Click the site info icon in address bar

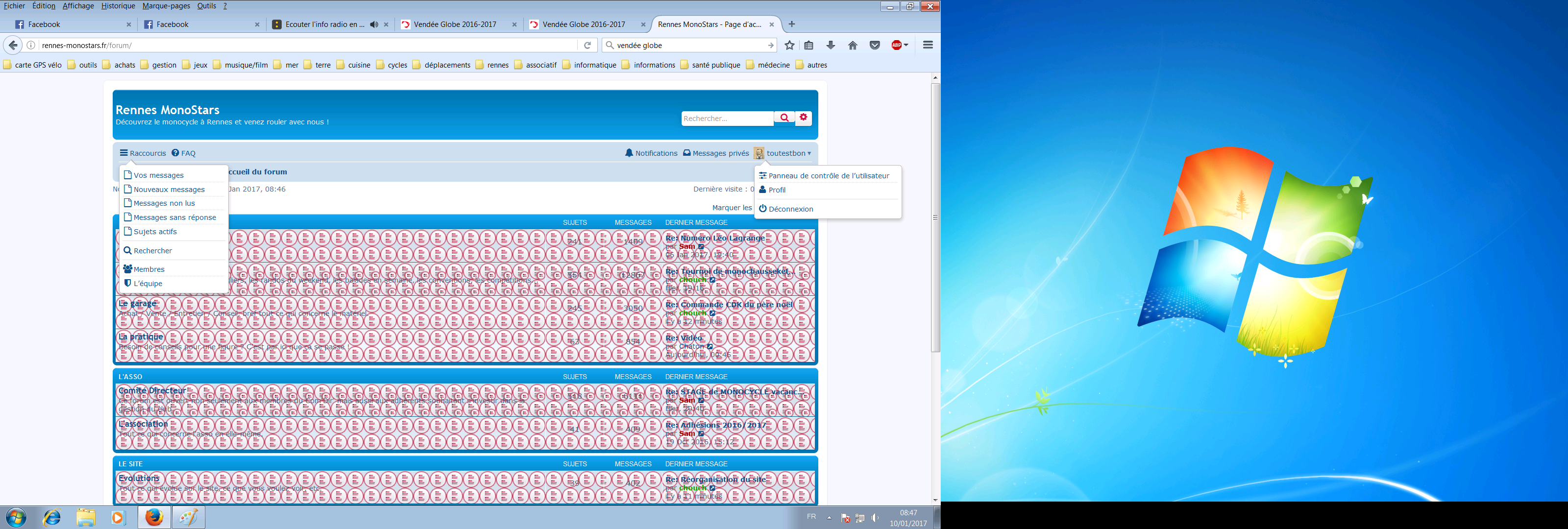point(31,45)
